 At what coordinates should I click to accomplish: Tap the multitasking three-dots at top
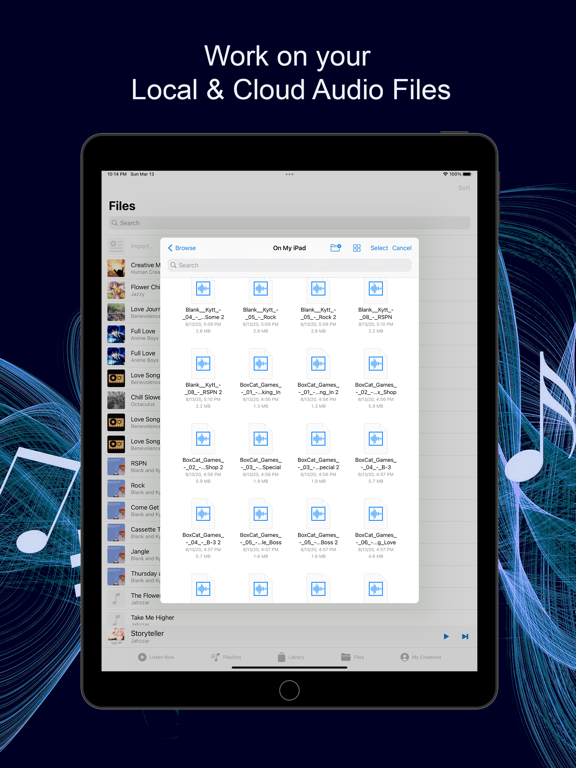click(289, 174)
